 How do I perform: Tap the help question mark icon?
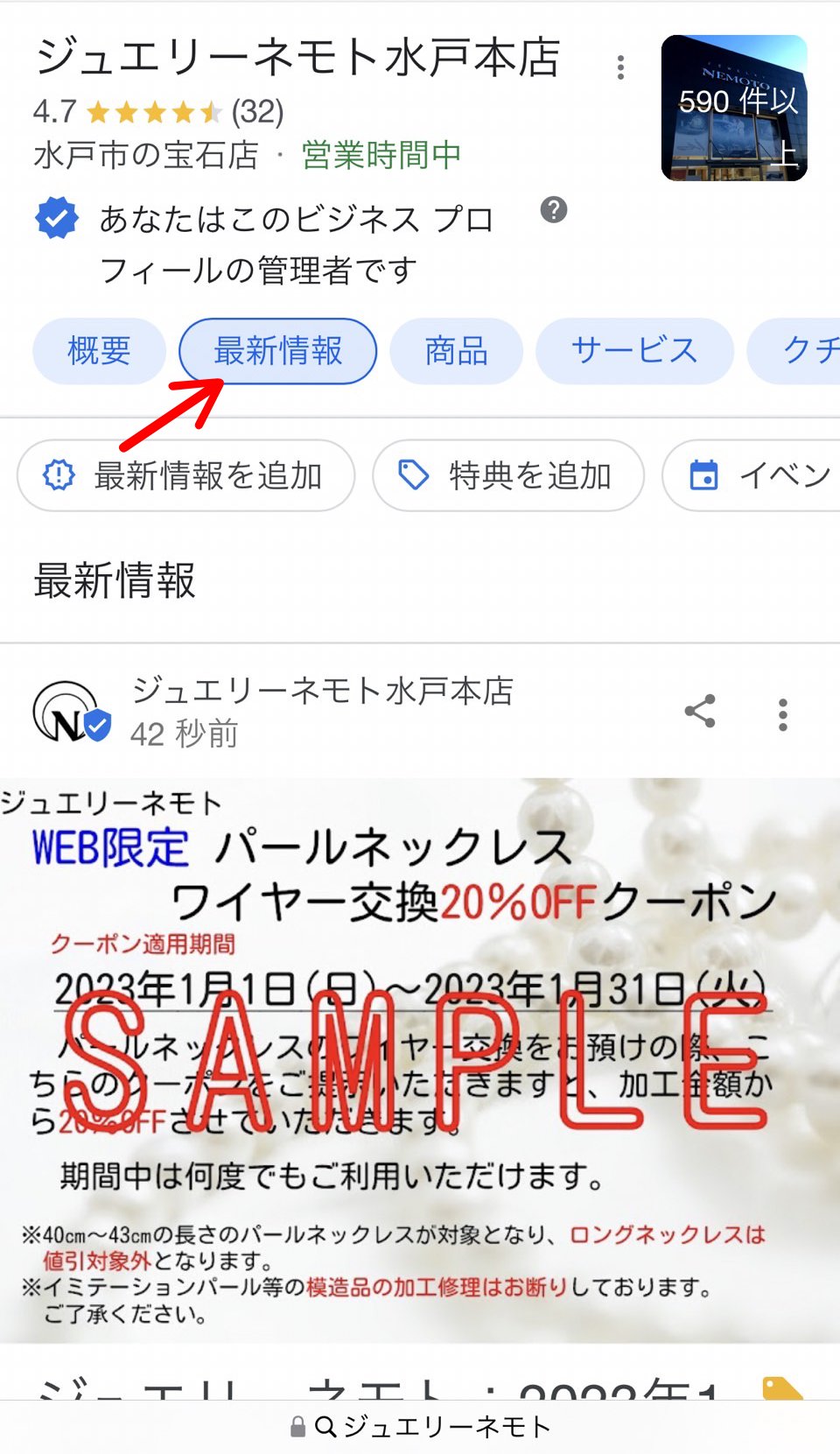[x=553, y=210]
